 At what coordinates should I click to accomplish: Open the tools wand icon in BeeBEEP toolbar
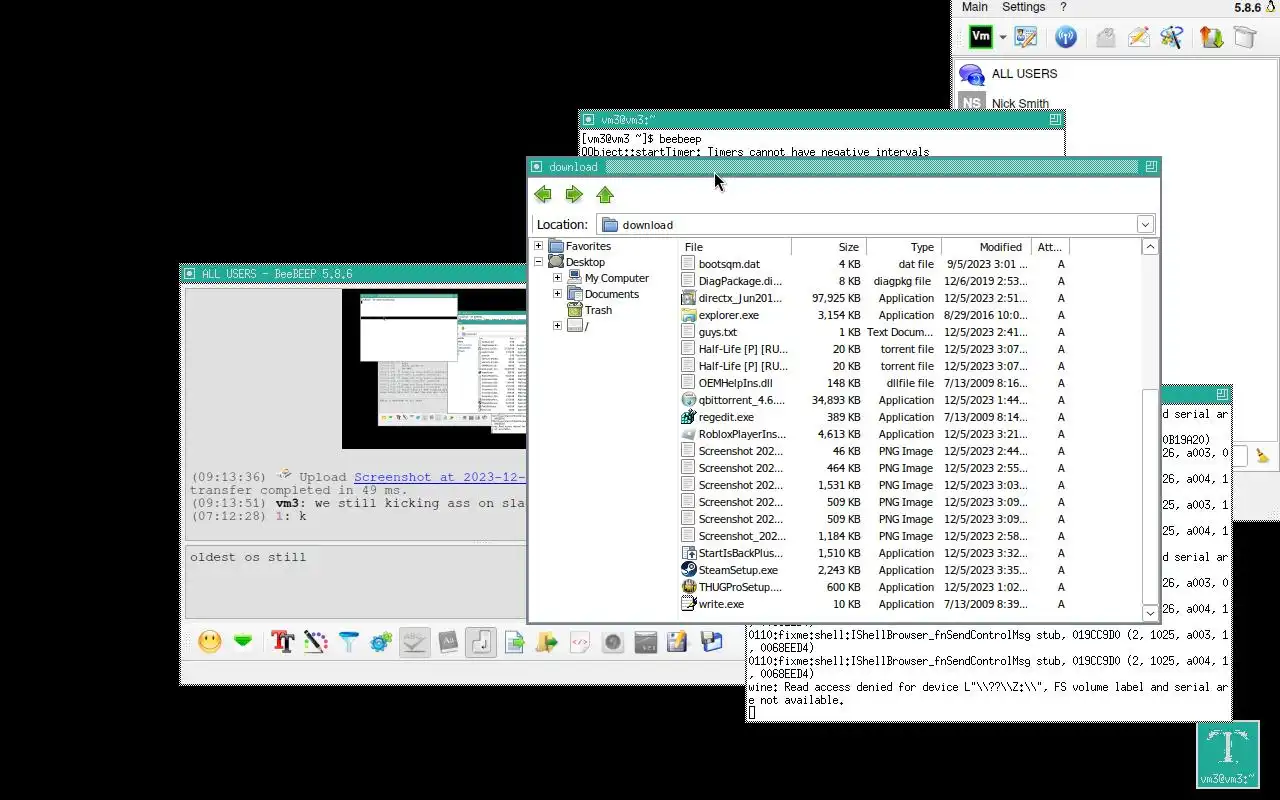point(1172,37)
